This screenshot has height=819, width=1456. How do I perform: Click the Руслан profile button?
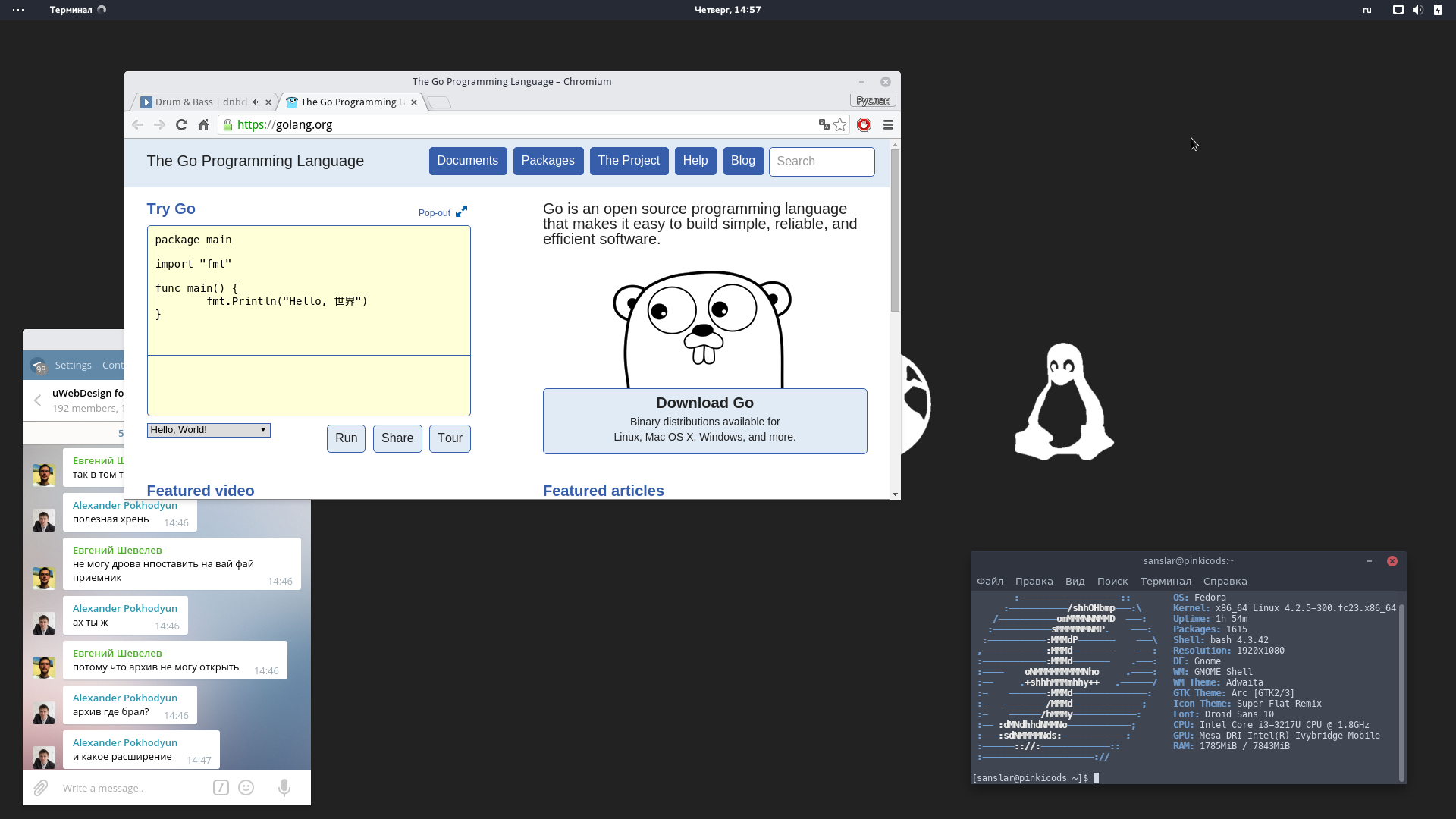pyautogui.click(x=873, y=101)
